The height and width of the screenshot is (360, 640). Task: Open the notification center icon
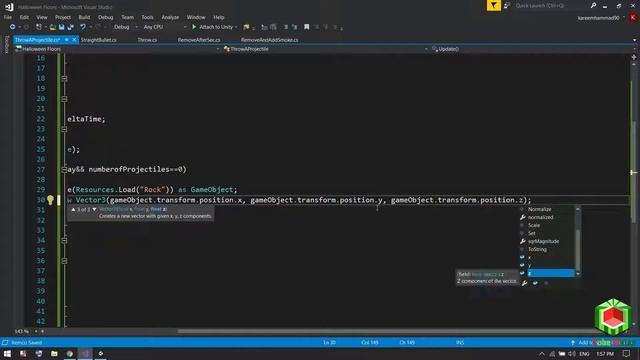627,353
